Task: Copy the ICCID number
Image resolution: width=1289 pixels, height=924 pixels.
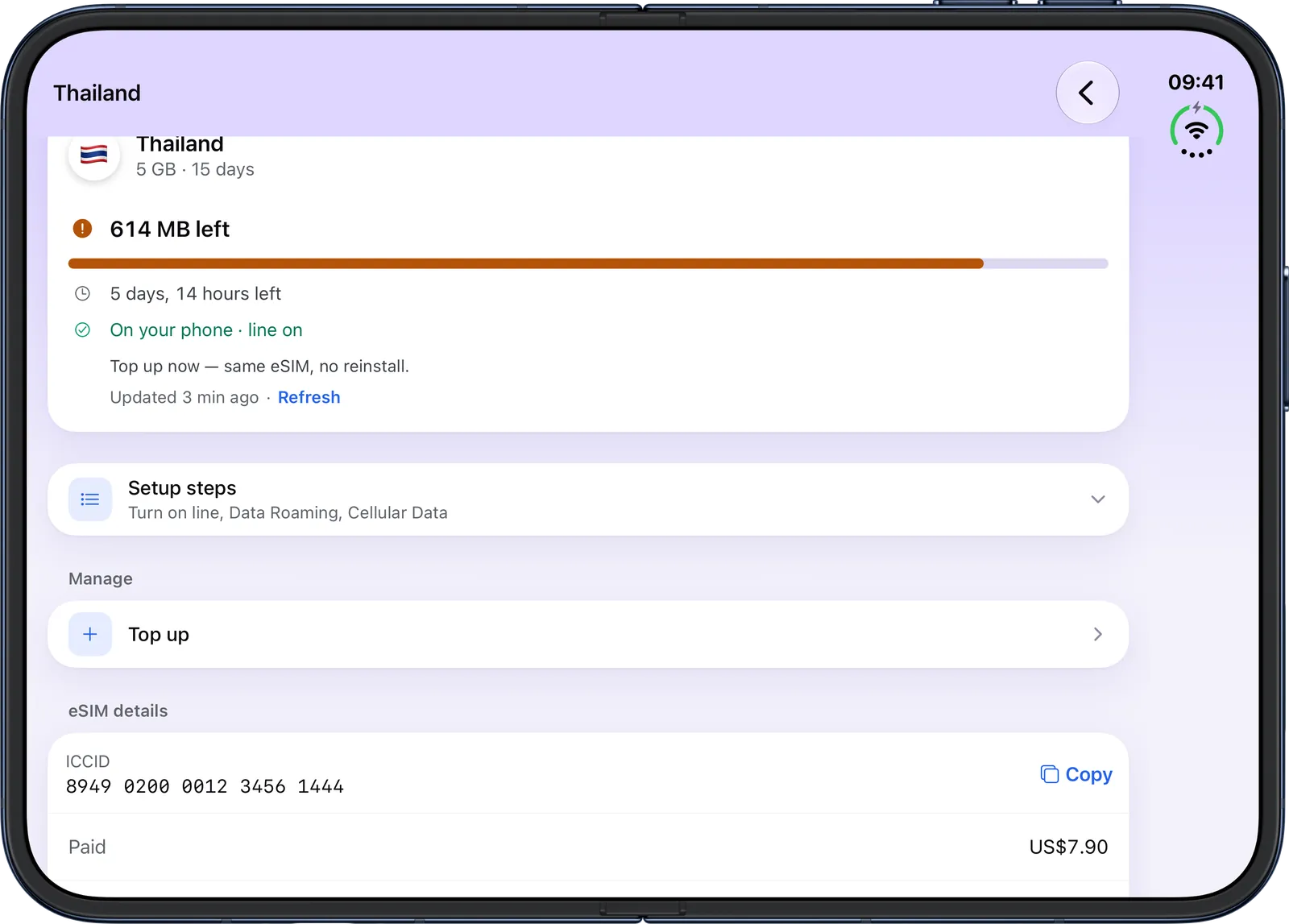Action: coord(1076,774)
